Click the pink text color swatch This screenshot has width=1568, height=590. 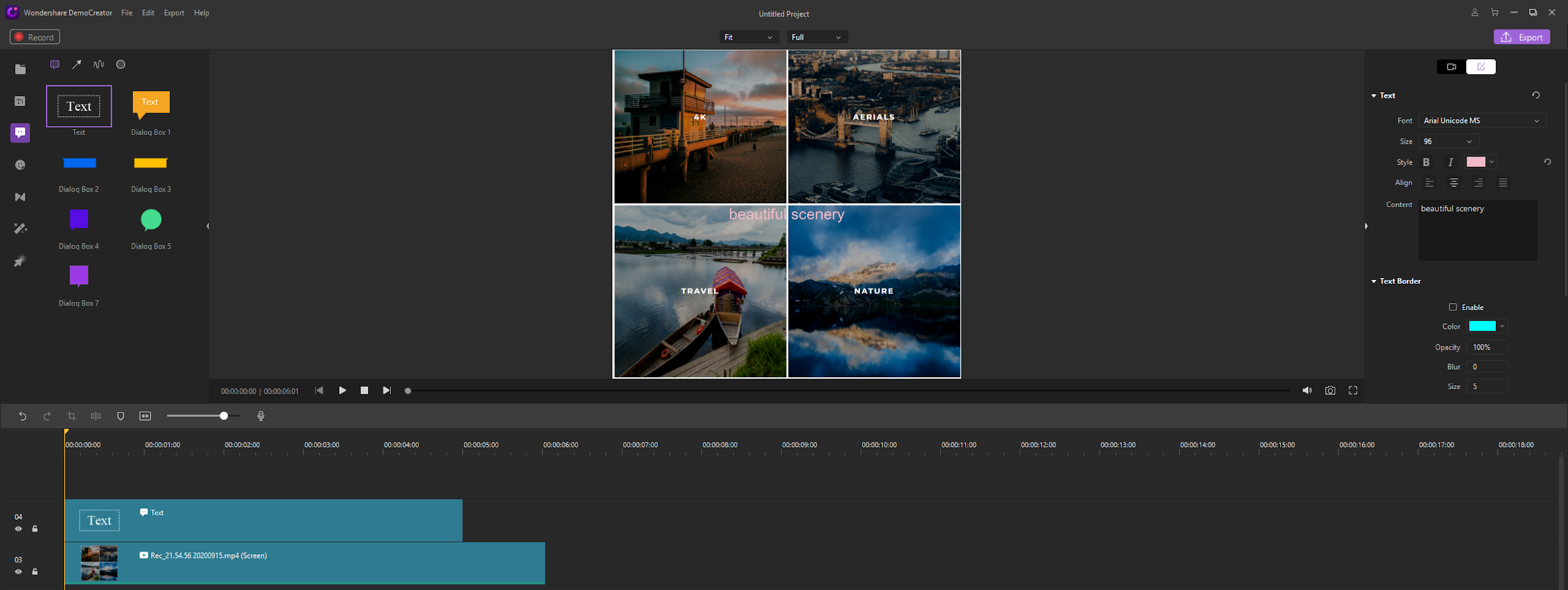[1475, 162]
